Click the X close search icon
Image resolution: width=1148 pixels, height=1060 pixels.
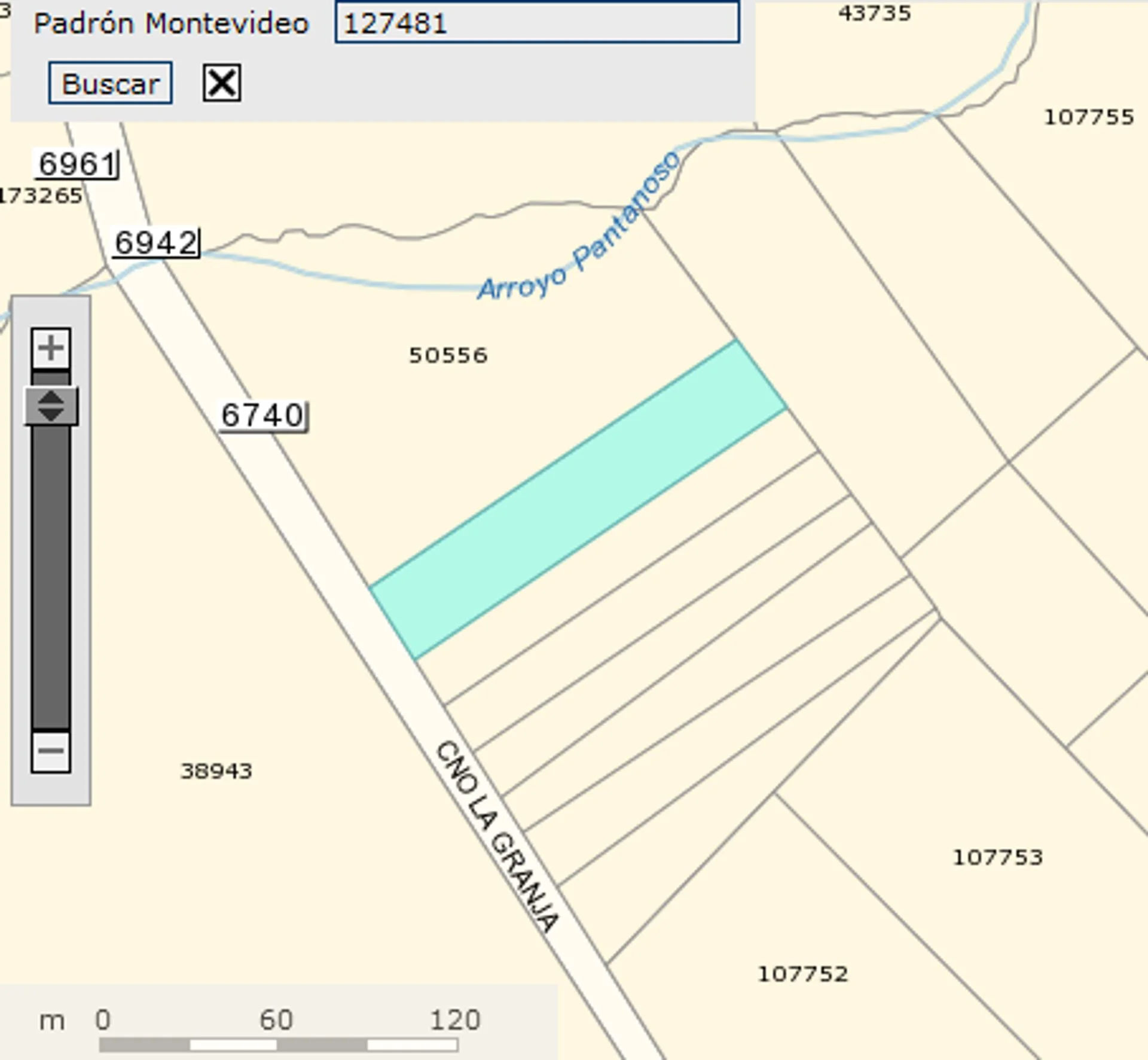click(x=222, y=83)
